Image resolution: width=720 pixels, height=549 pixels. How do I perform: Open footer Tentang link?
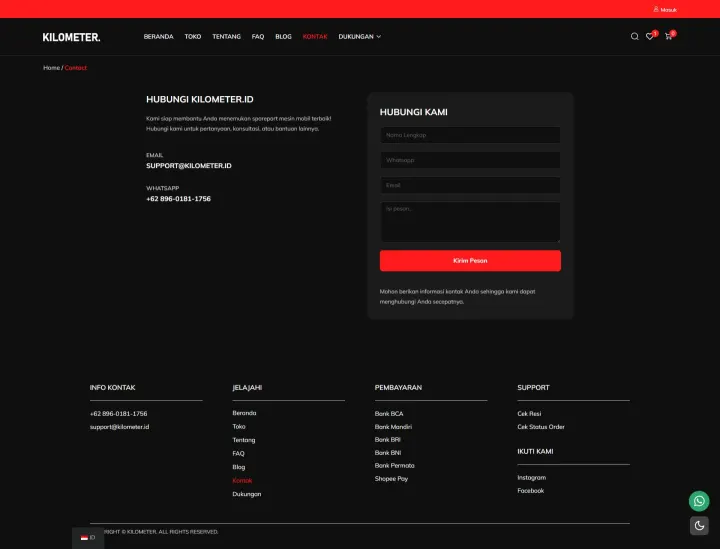pyautogui.click(x=244, y=440)
